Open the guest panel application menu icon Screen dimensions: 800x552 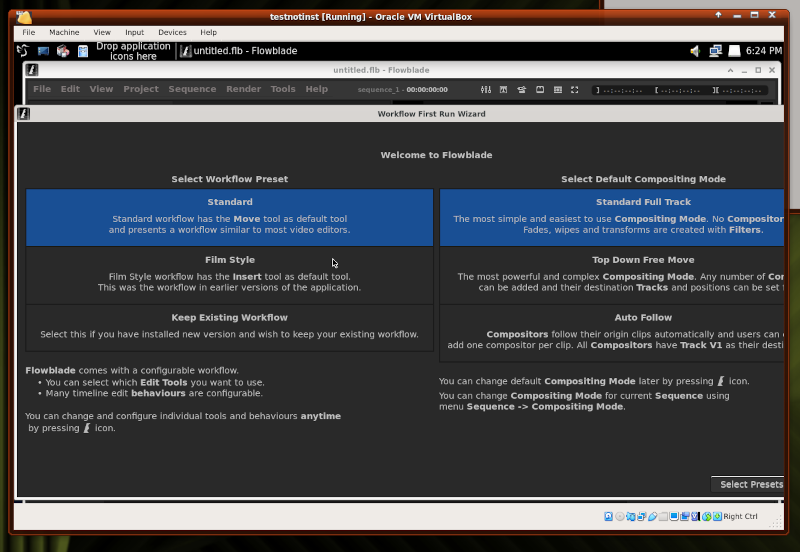click(23, 50)
